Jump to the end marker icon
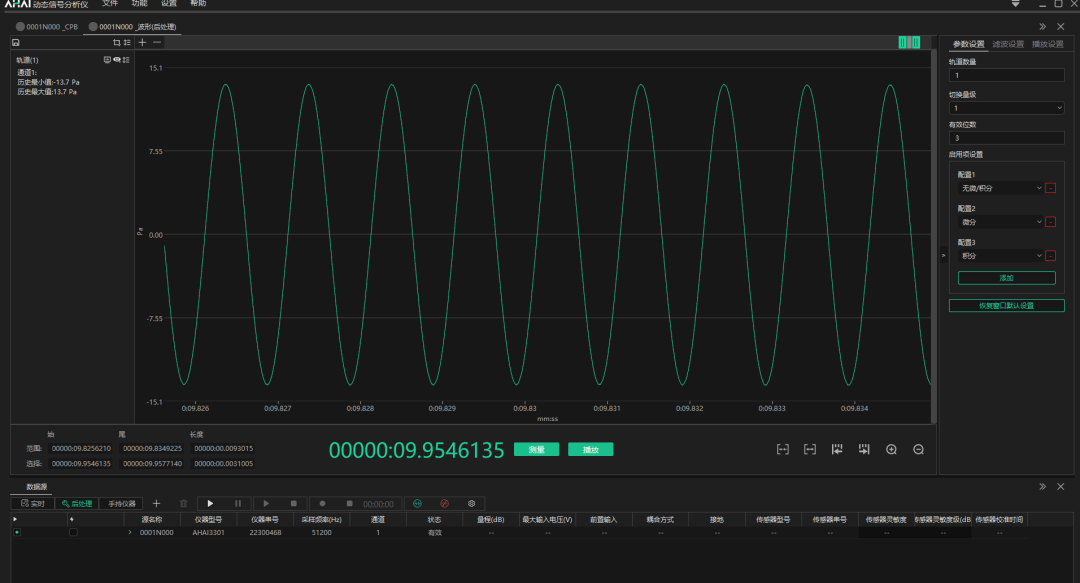The width and height of the screenshot is (1080, 583). [864, 449]
